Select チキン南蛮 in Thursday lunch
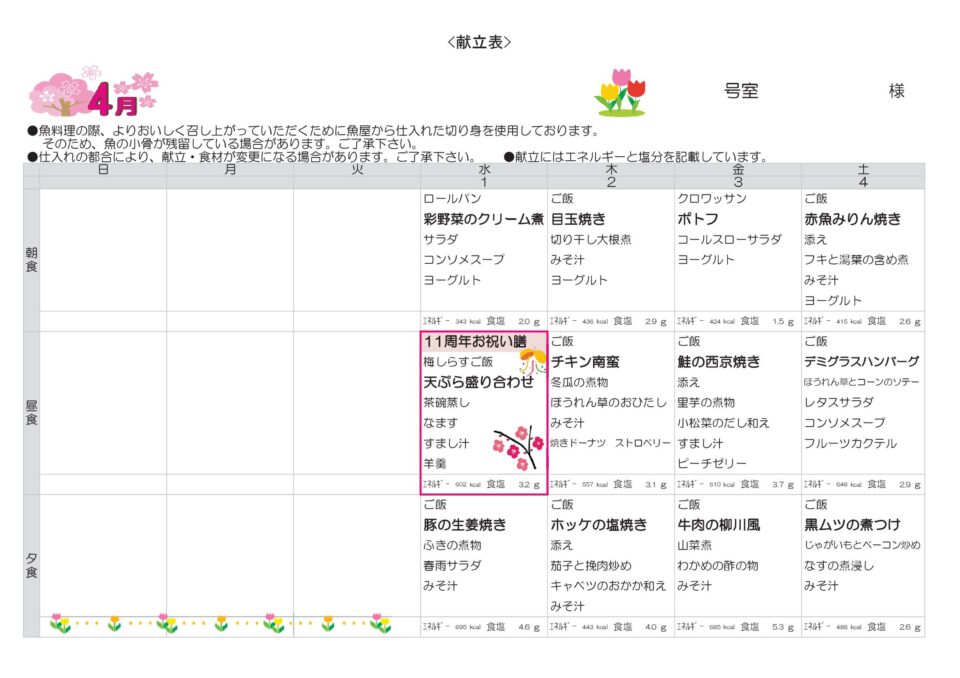The width and height of the screenshot is (960, 678). (x=585, y=362)
